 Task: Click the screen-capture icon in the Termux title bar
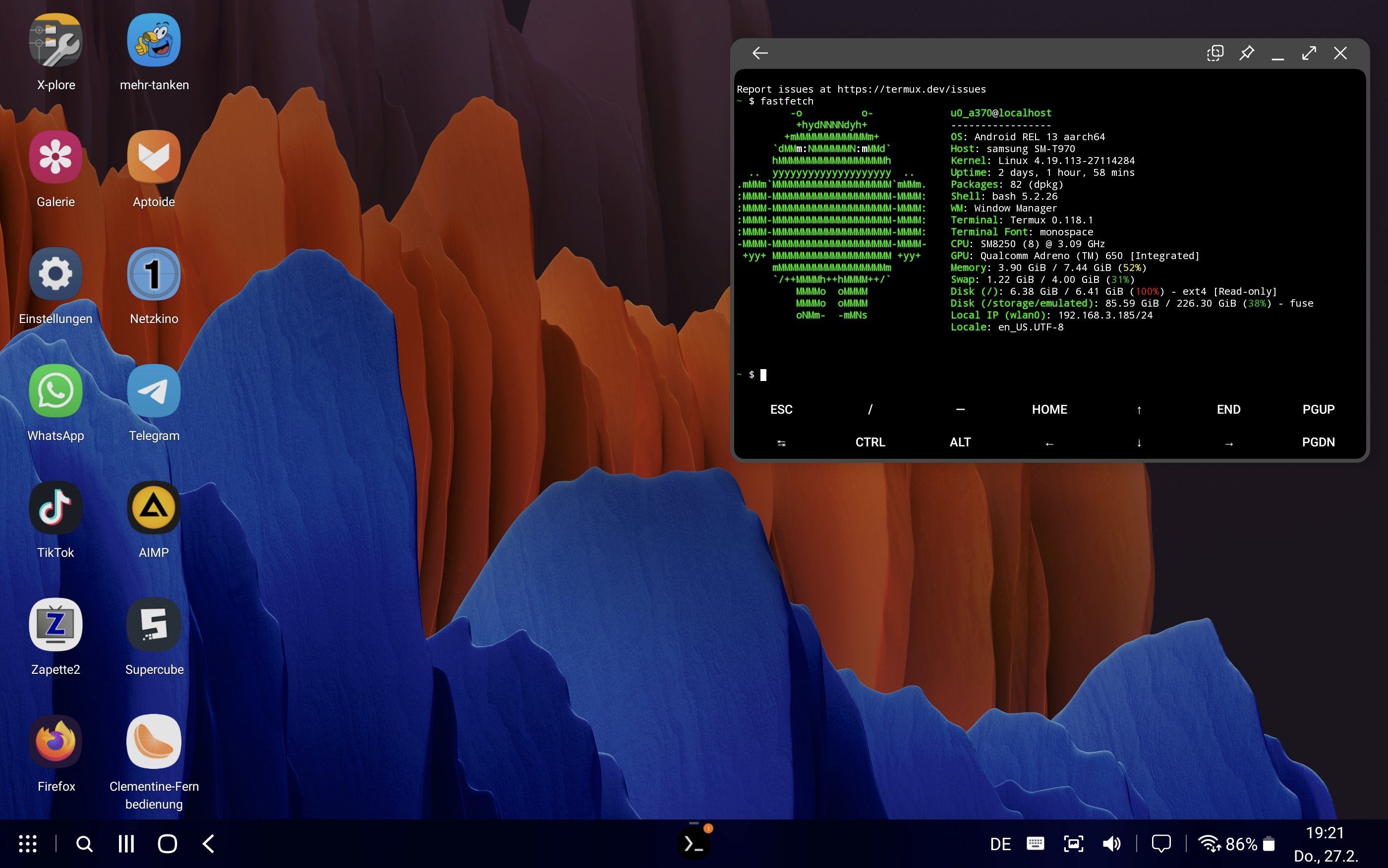pos(1214,53)
